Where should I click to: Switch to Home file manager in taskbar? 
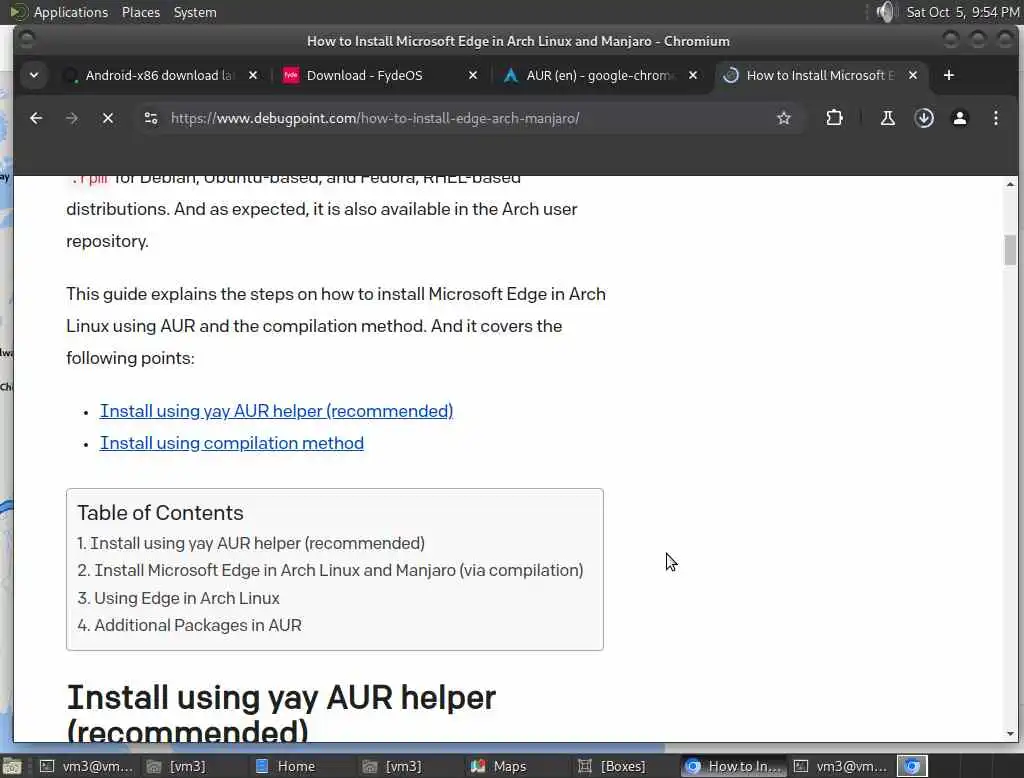point(285,766)
